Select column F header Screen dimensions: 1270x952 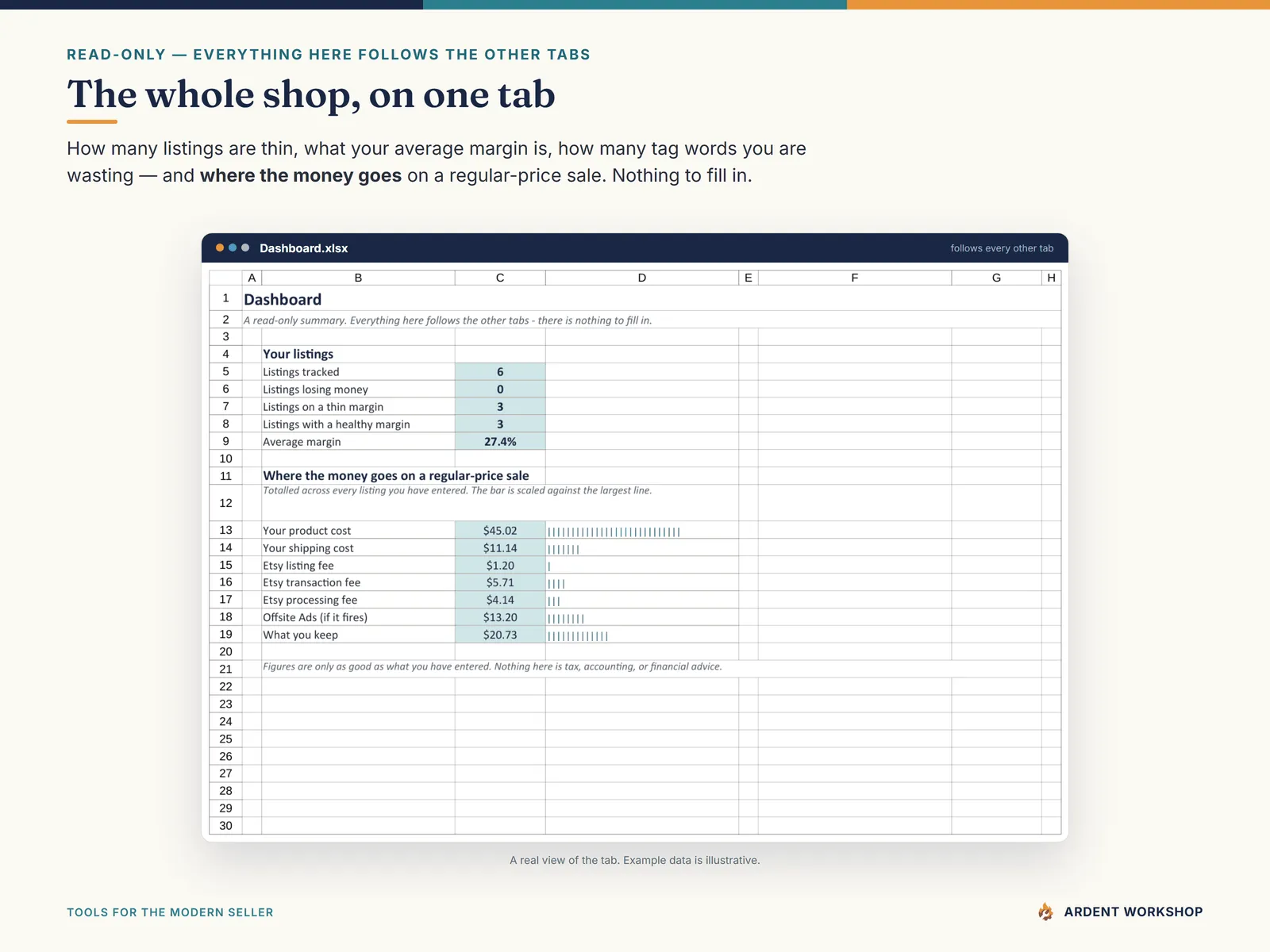coord(854,278)
